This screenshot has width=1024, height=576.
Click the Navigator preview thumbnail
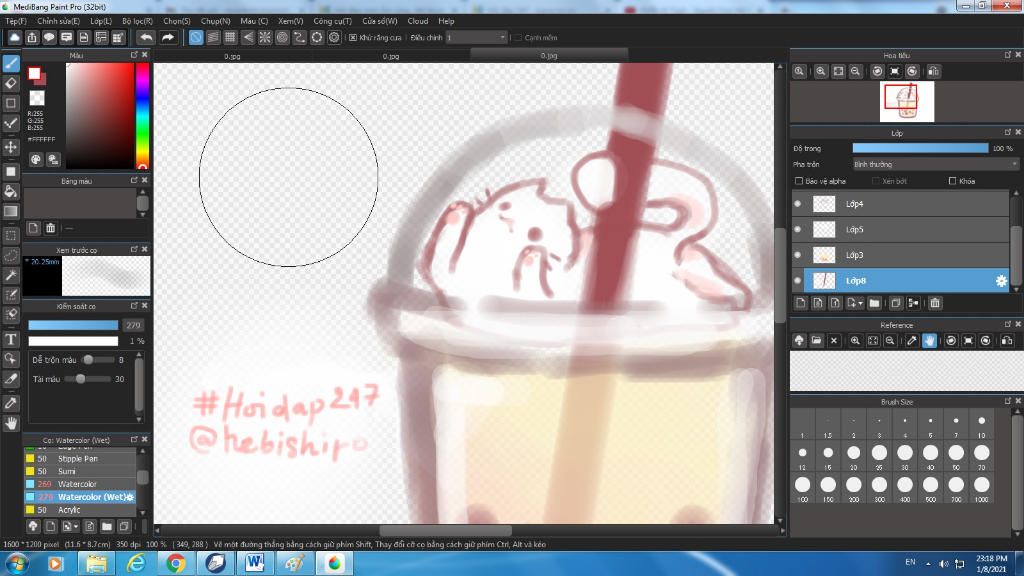click(x=907, y=101)
